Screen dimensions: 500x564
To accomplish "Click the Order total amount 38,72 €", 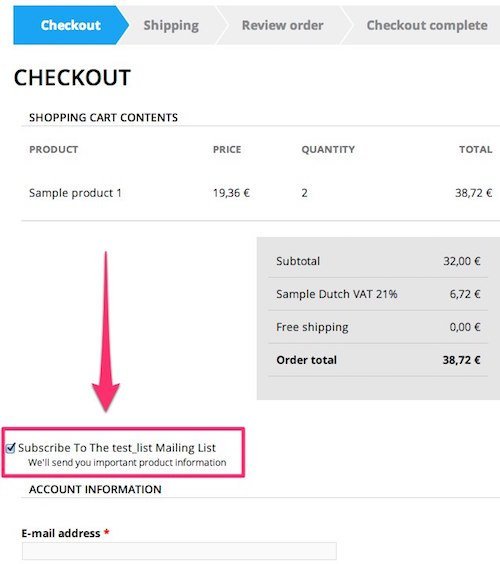I will pos(462,360).
